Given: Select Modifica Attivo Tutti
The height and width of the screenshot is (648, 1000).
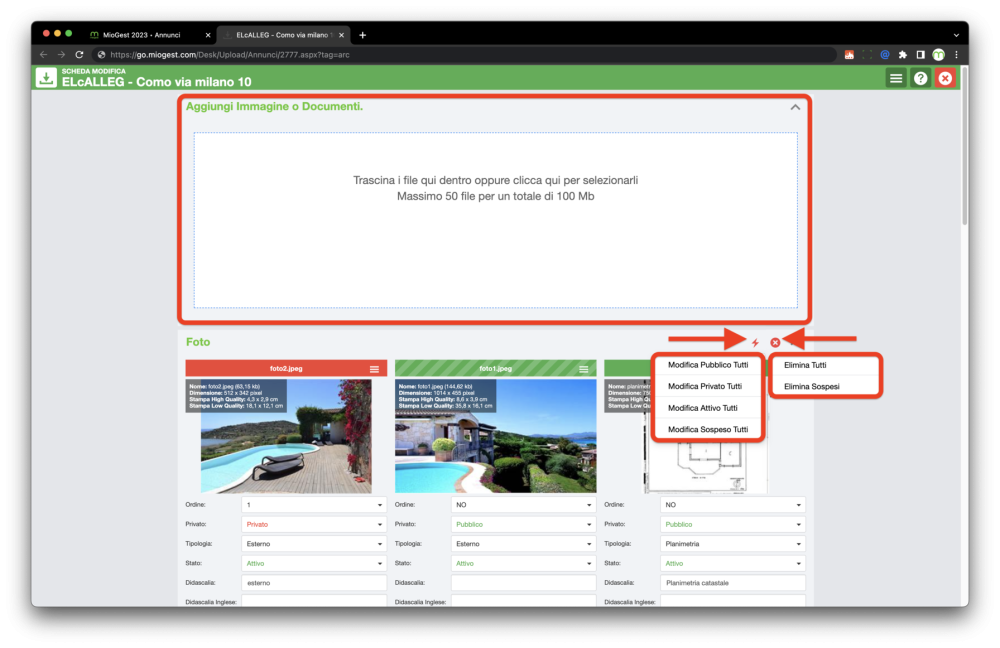Looking at the screenshot, I should pyautogui.click(x=708, y=408).
